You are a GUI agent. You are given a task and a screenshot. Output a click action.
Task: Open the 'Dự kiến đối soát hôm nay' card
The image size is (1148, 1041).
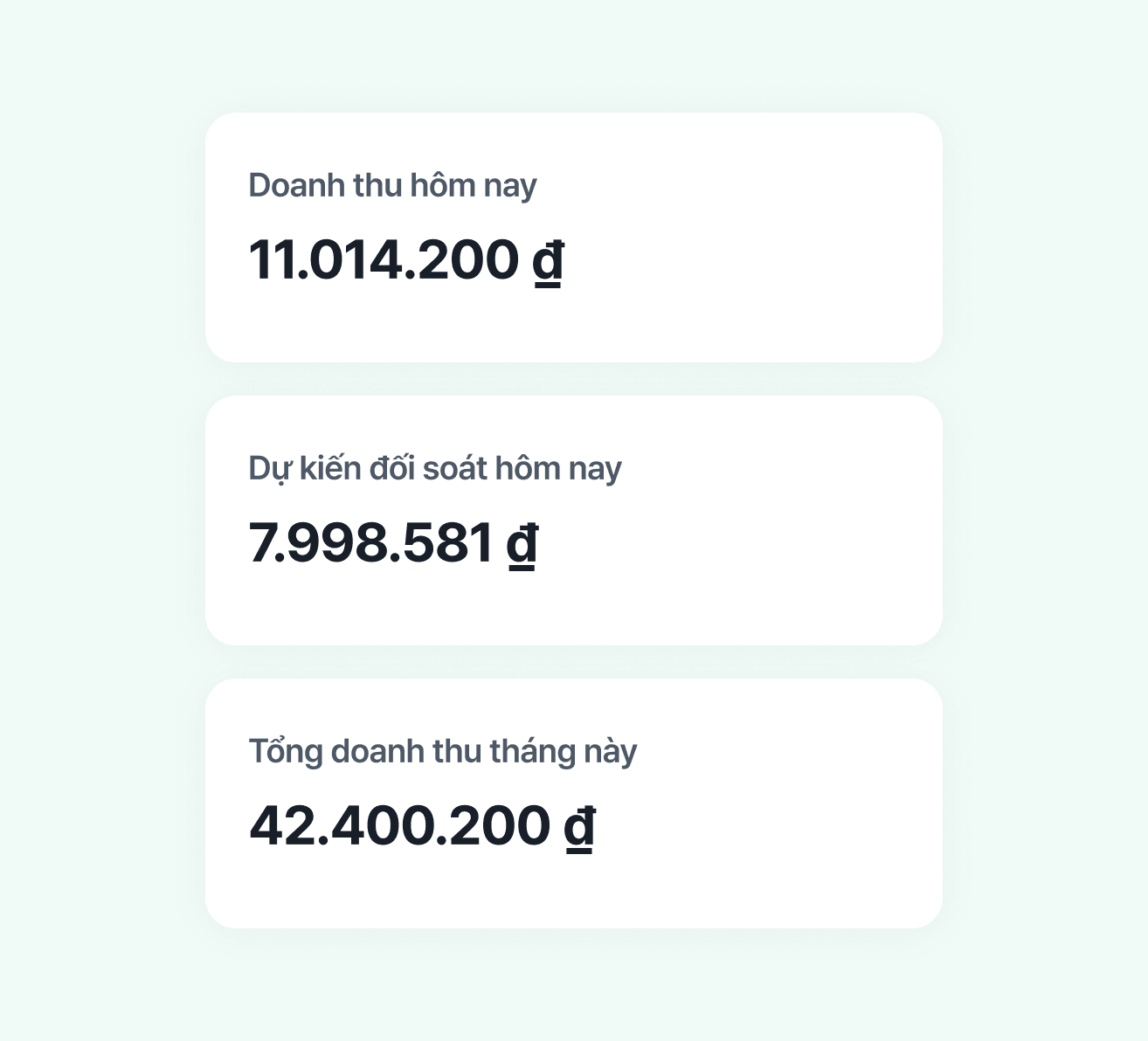574,520
